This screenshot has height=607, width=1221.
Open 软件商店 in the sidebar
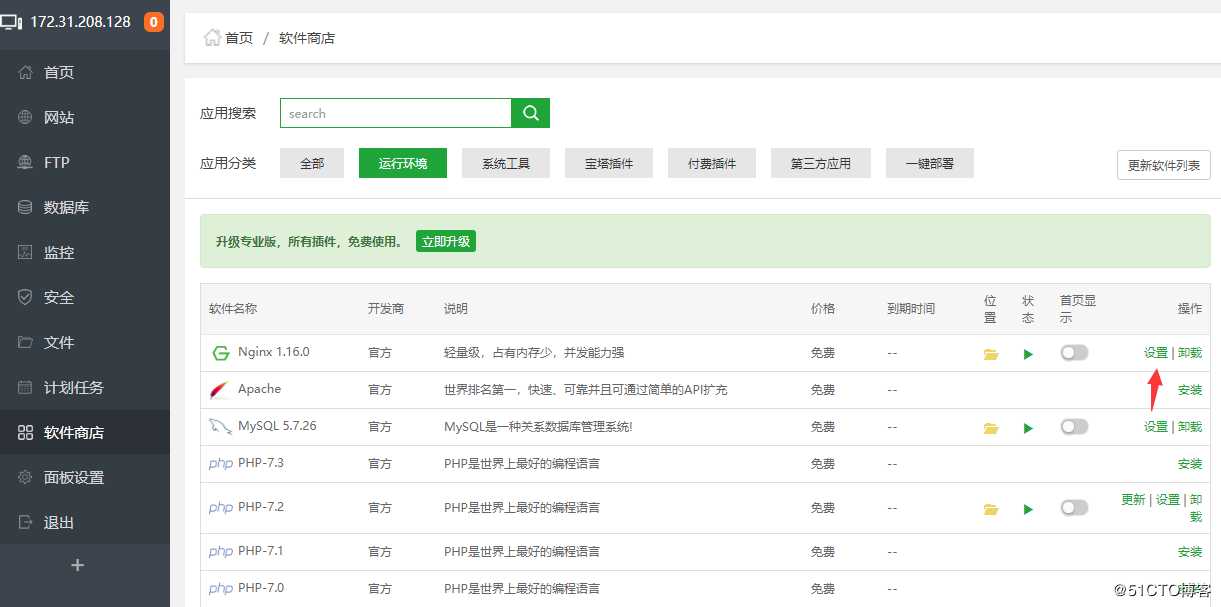(85, 432)
